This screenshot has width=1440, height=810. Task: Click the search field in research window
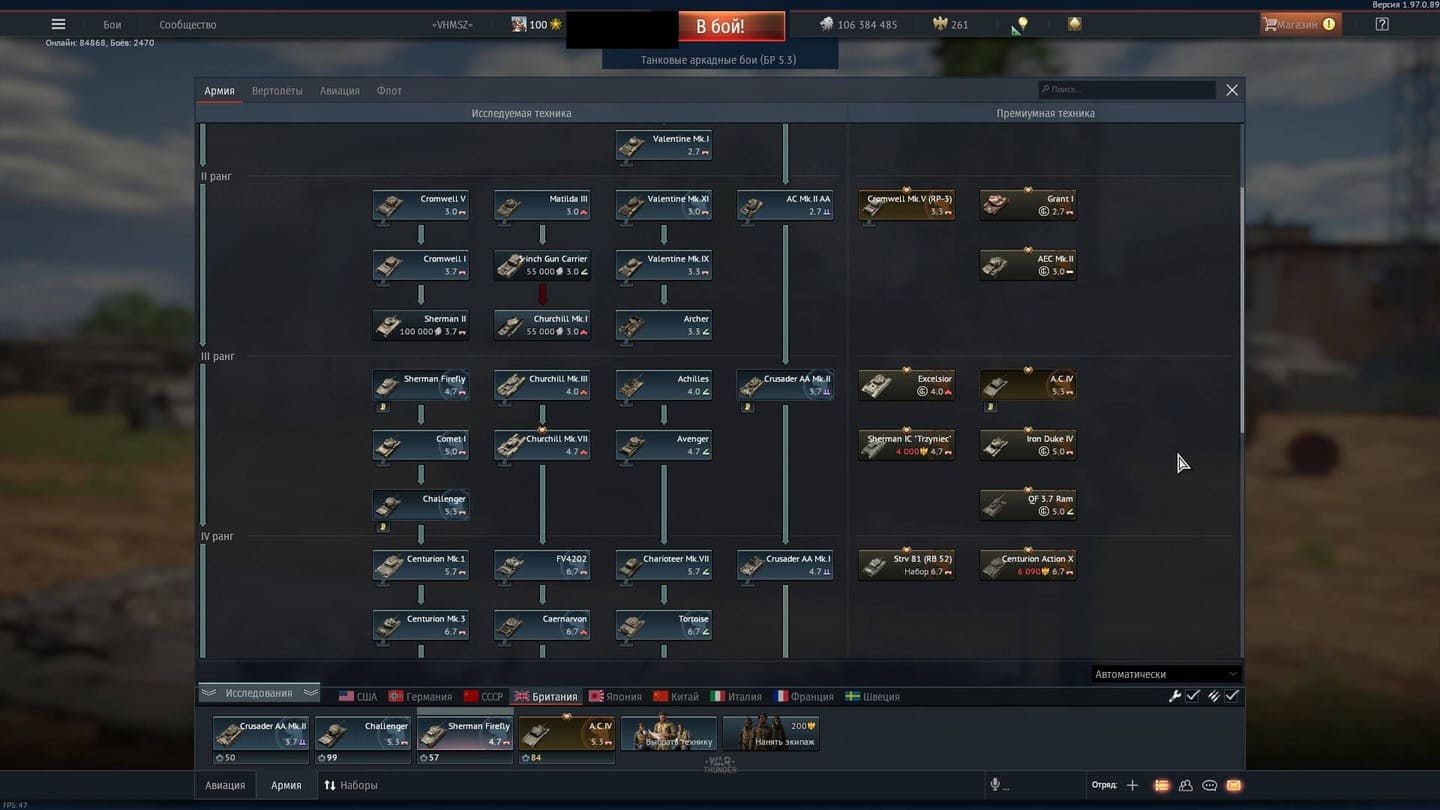click(1127, 90)
